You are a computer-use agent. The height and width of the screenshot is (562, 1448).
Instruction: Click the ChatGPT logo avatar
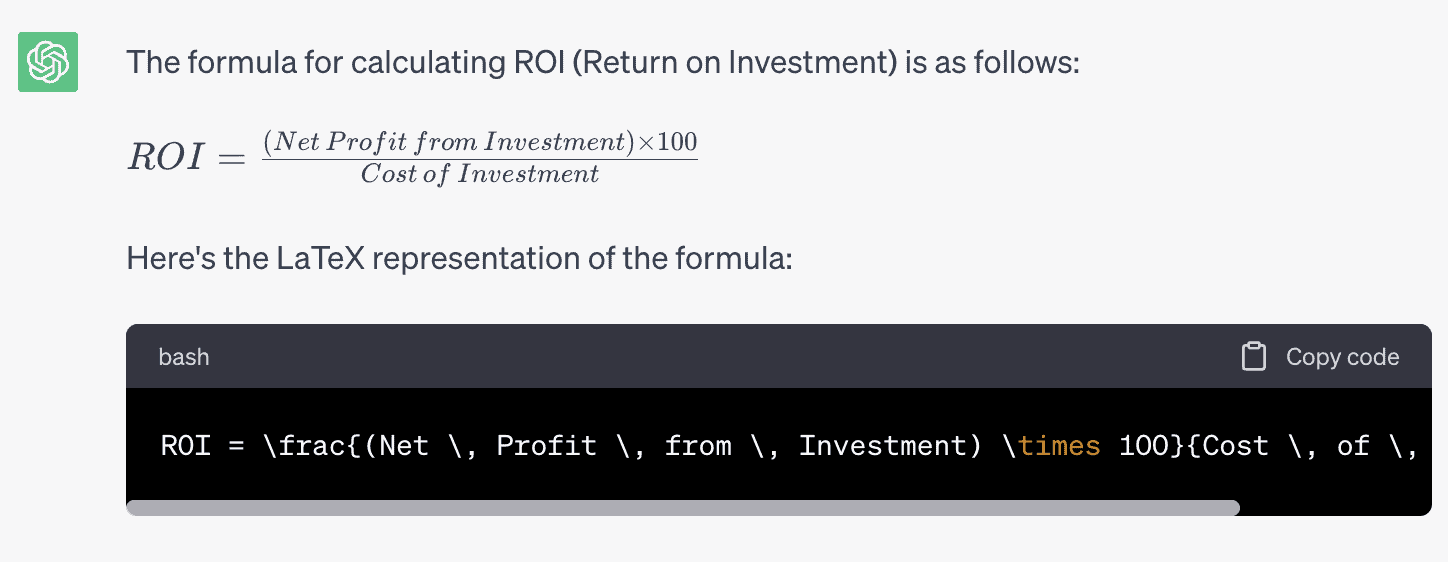[48, 62]
